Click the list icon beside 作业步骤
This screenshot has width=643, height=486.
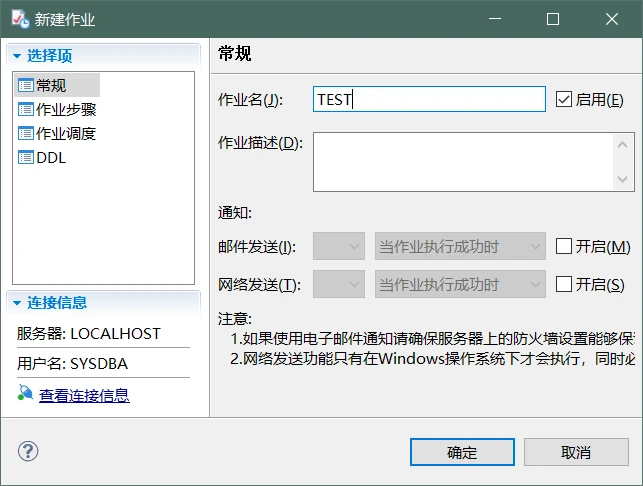[26, 110]
